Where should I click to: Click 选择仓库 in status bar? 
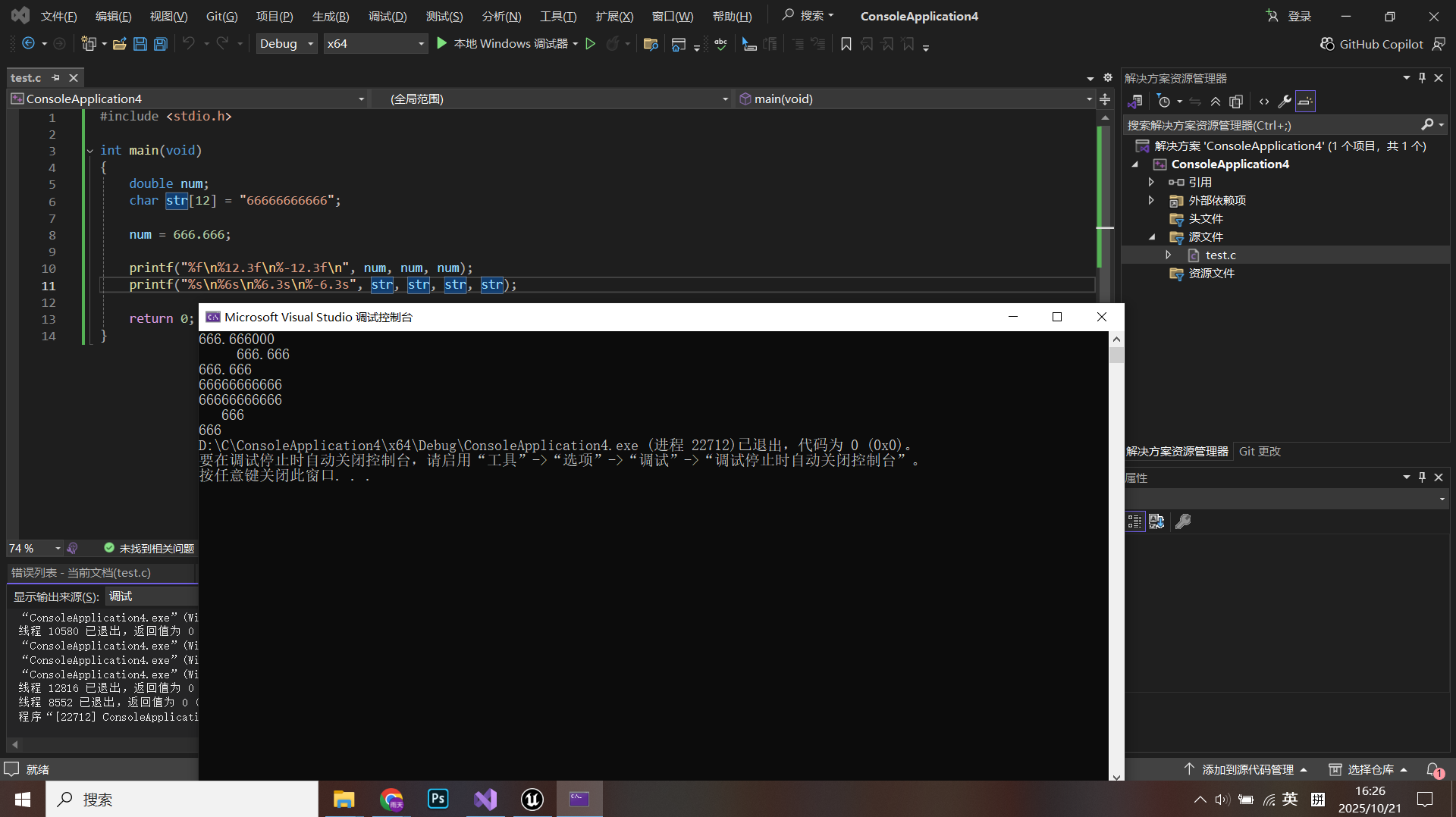pyautogui.click(x=1368, y=769)
